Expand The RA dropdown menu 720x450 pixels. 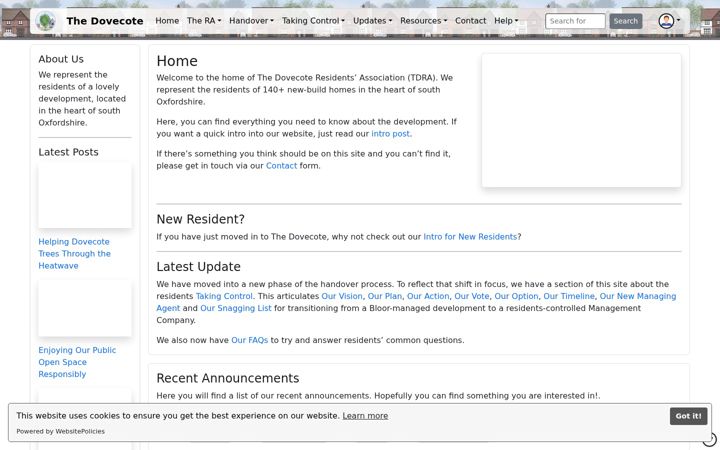204,21
